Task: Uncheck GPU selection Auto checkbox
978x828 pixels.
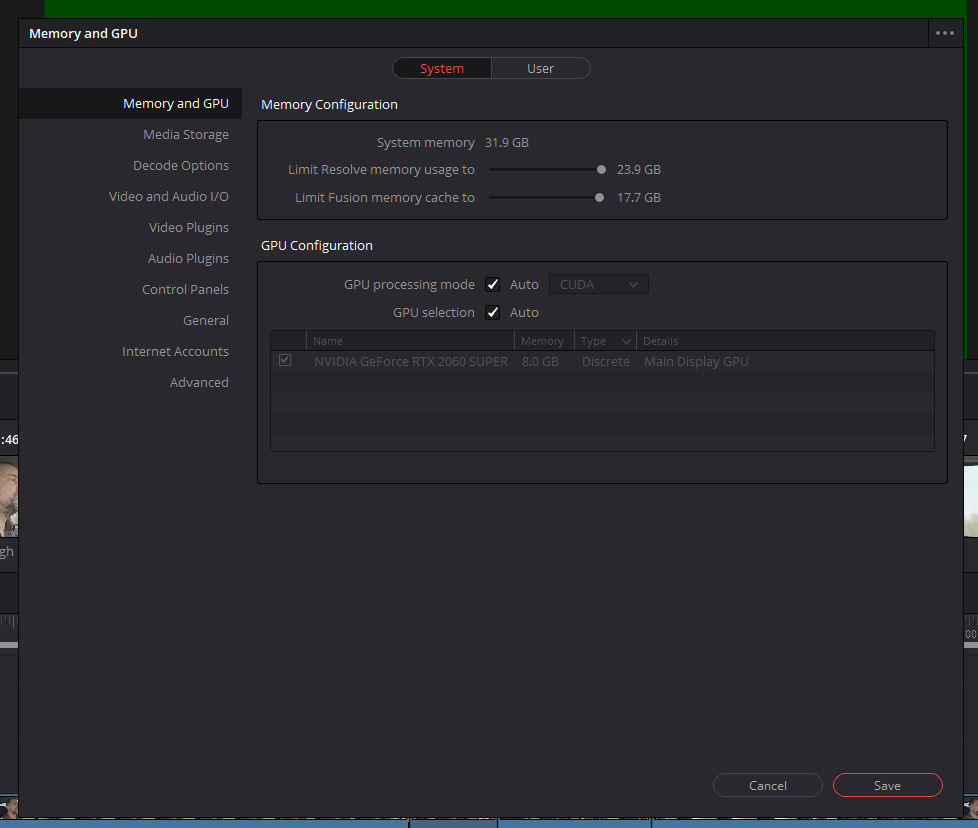Action: (x=493, y=312)
